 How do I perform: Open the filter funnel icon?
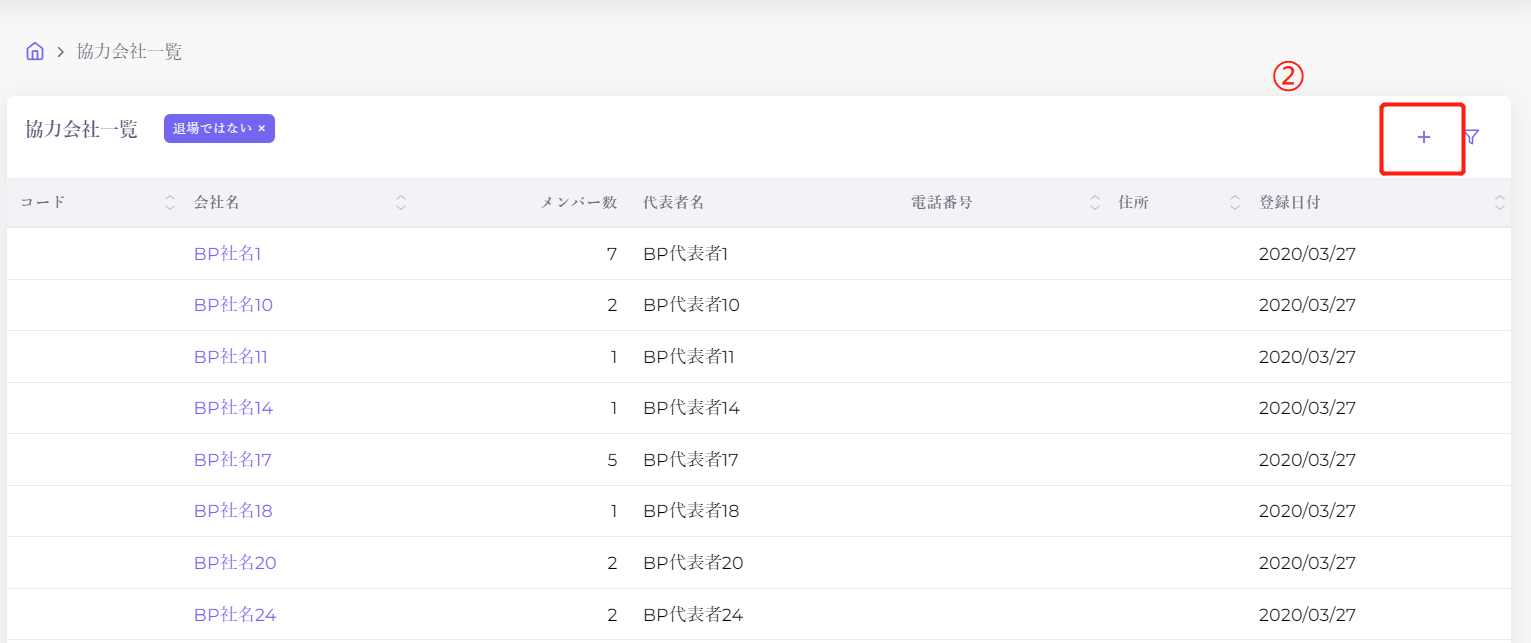point(1471,138)
